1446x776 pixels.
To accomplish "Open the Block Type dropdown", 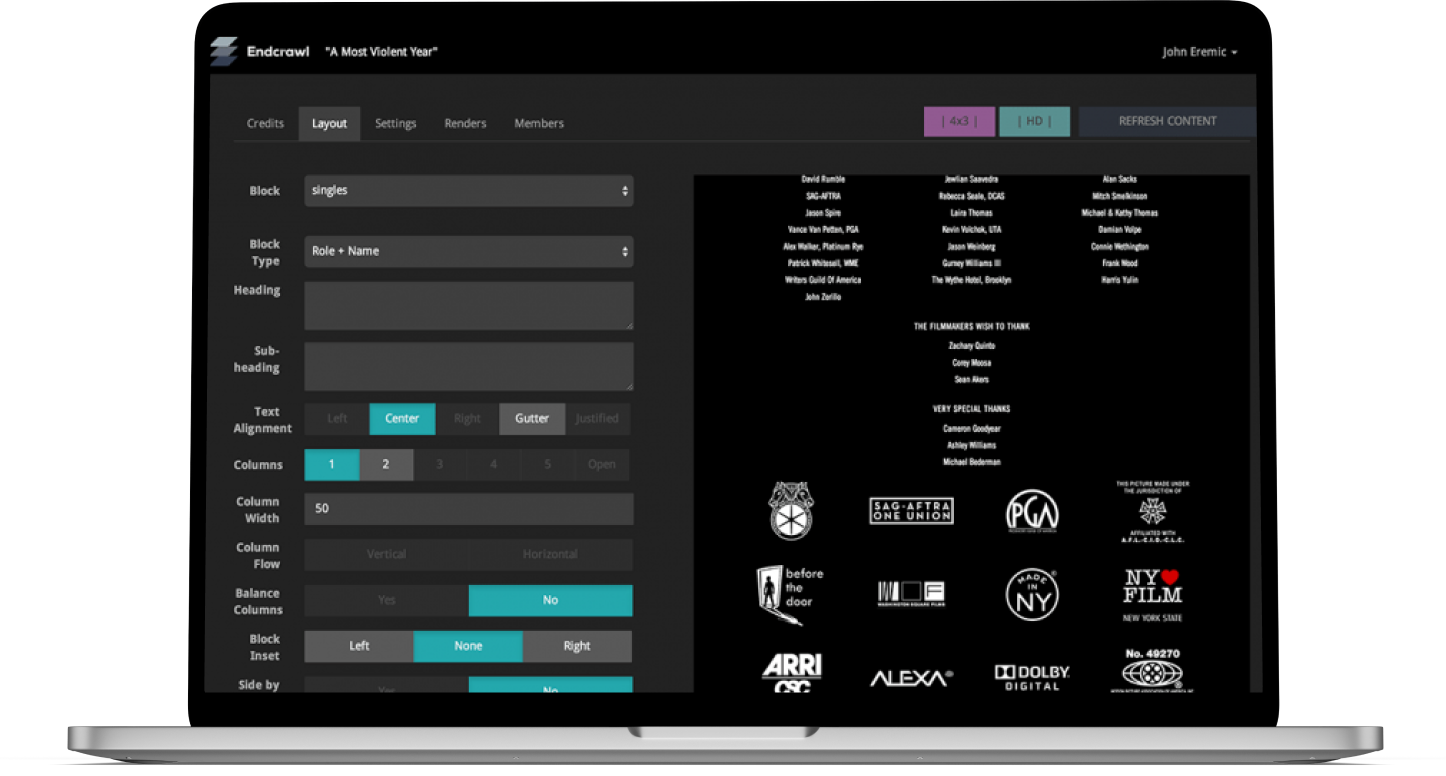I will click(468, 251).
